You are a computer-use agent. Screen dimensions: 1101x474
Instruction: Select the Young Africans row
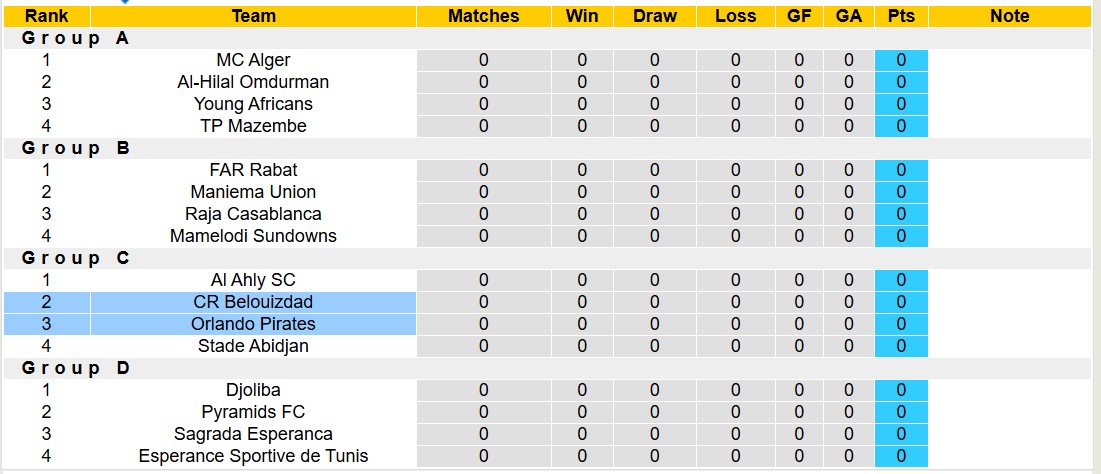pos(253,104)
